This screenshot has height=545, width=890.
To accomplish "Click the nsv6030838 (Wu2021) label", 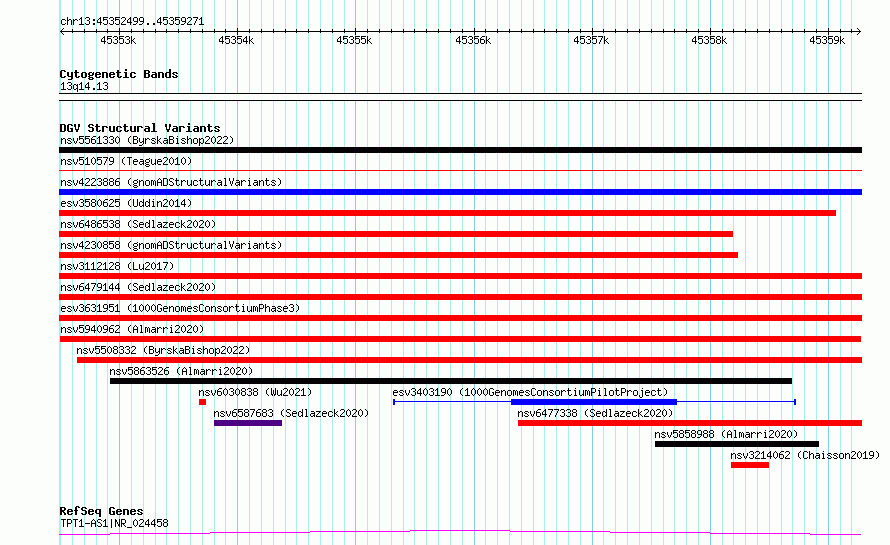I will (255, 392).
